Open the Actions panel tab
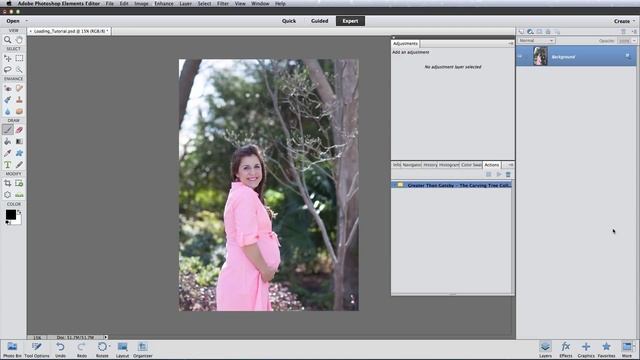 click(x=491, y=165)
